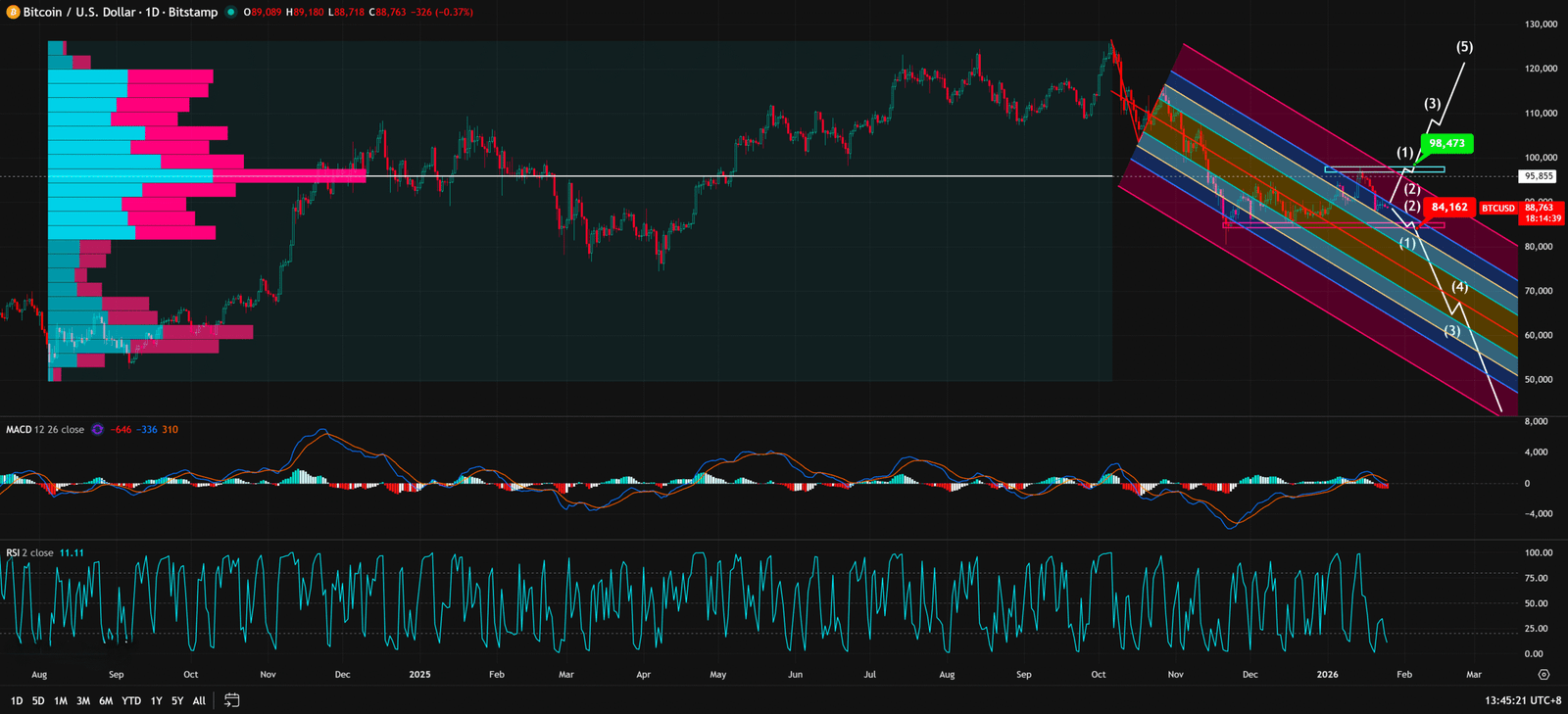Select the 3M time range
1568x714 pixels.
coord(83,701)
